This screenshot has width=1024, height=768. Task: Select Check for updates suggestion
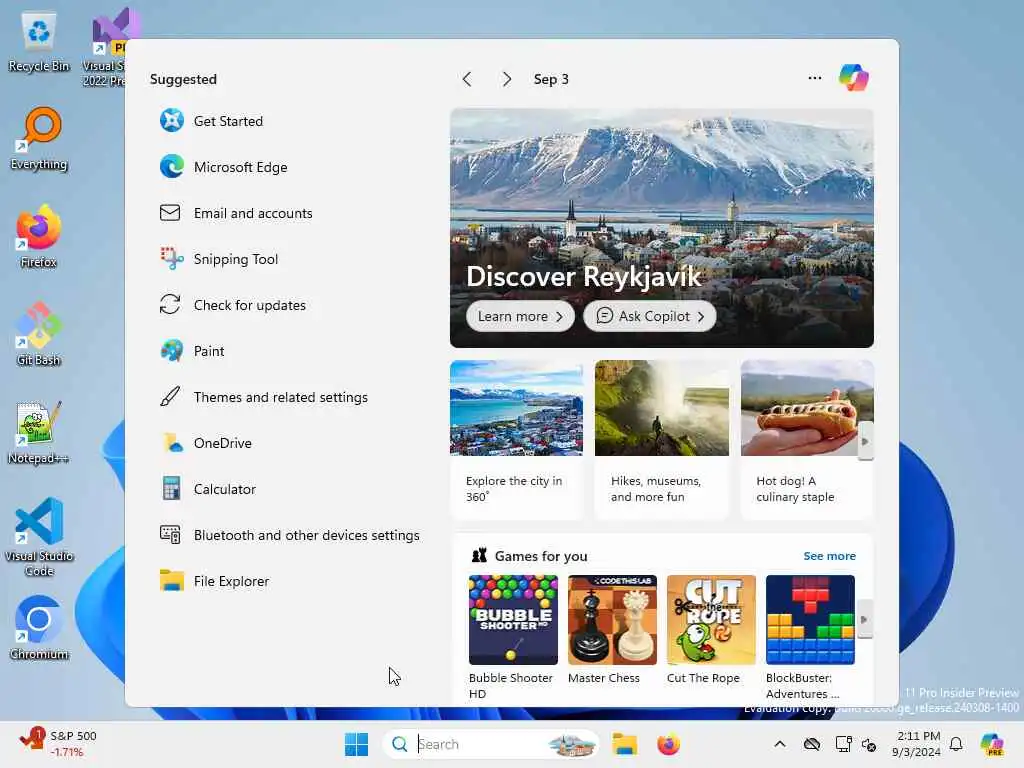coord(232,305)
